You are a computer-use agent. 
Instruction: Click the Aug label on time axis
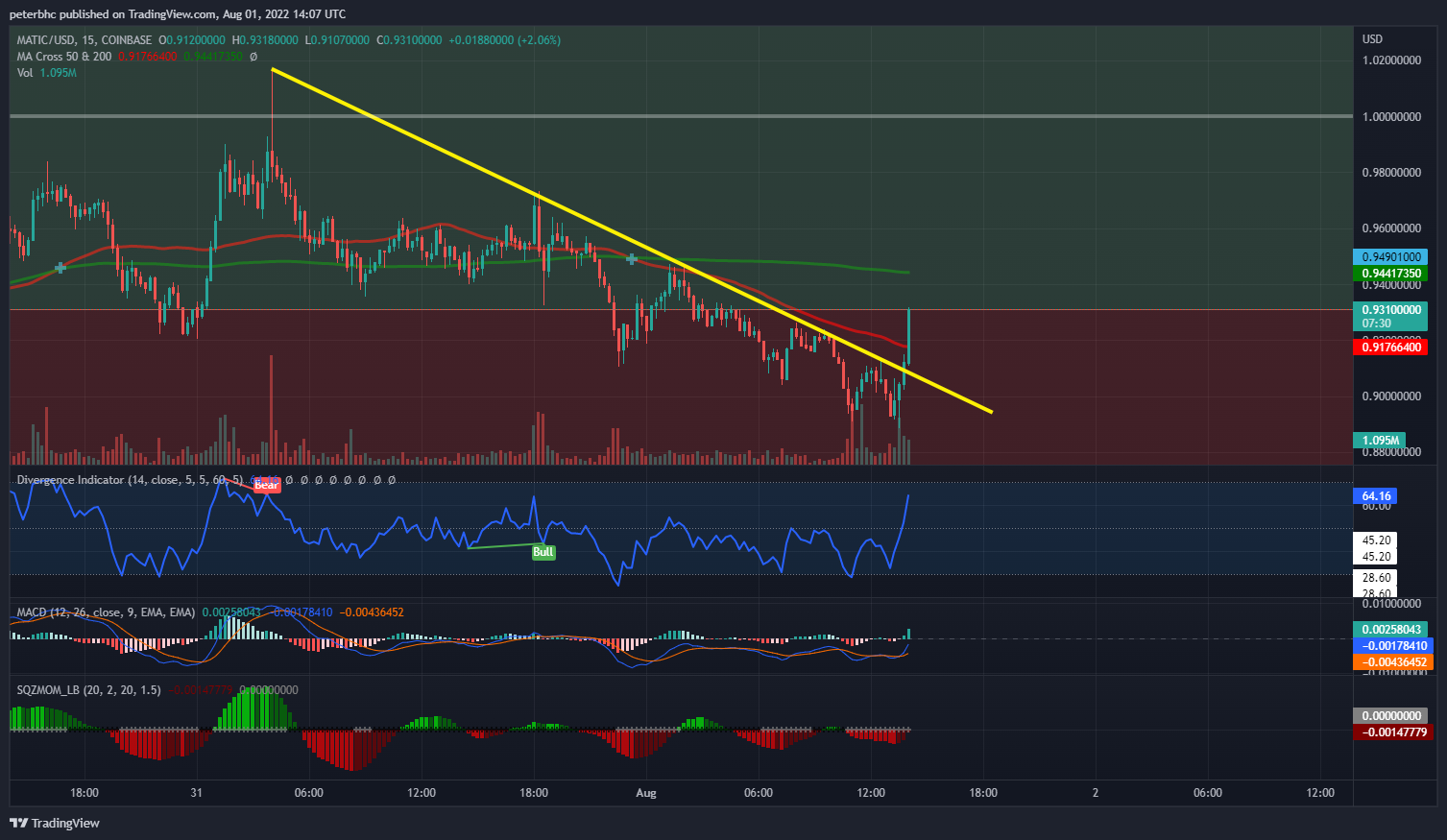(x=646, y=793)
